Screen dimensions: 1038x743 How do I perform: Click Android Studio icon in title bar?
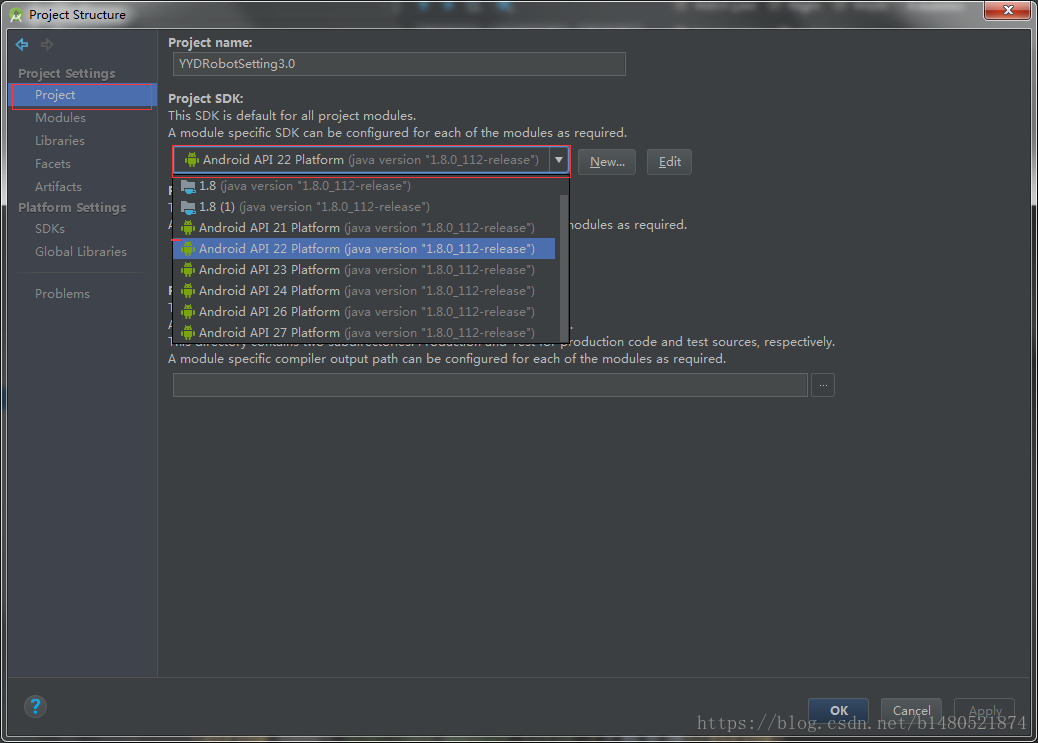(16, 15)
